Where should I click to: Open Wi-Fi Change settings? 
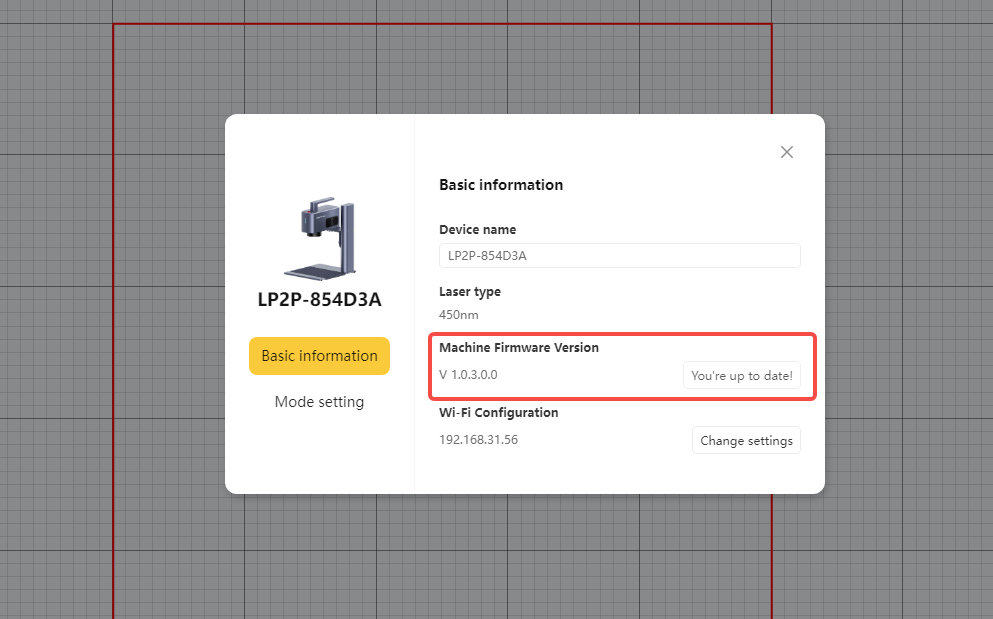pos(746,440)
